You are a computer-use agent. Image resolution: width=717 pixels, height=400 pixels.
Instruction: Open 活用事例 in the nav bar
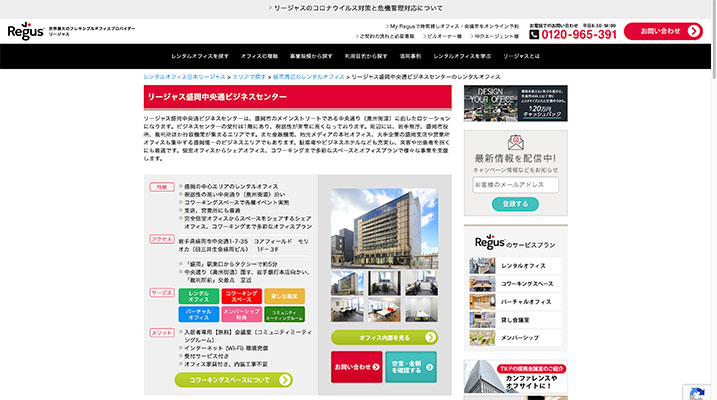pyautogui.click(x=410, y=56)
